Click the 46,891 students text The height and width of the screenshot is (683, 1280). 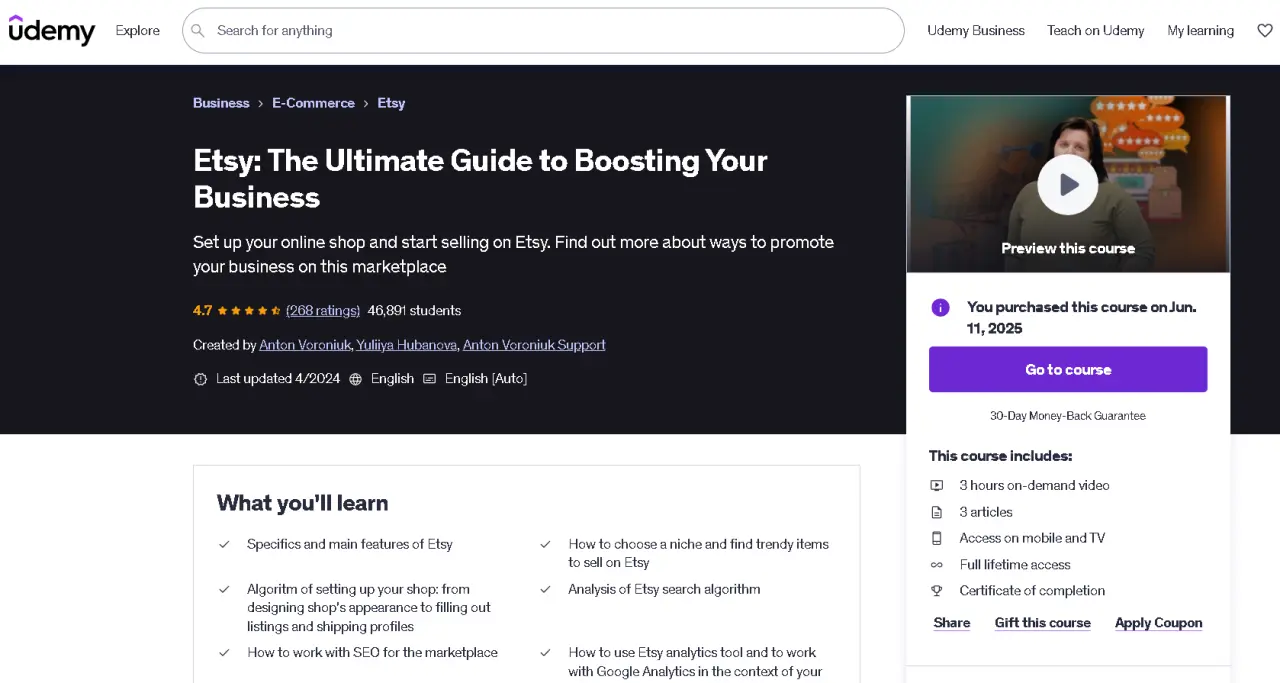click(414, 311)
